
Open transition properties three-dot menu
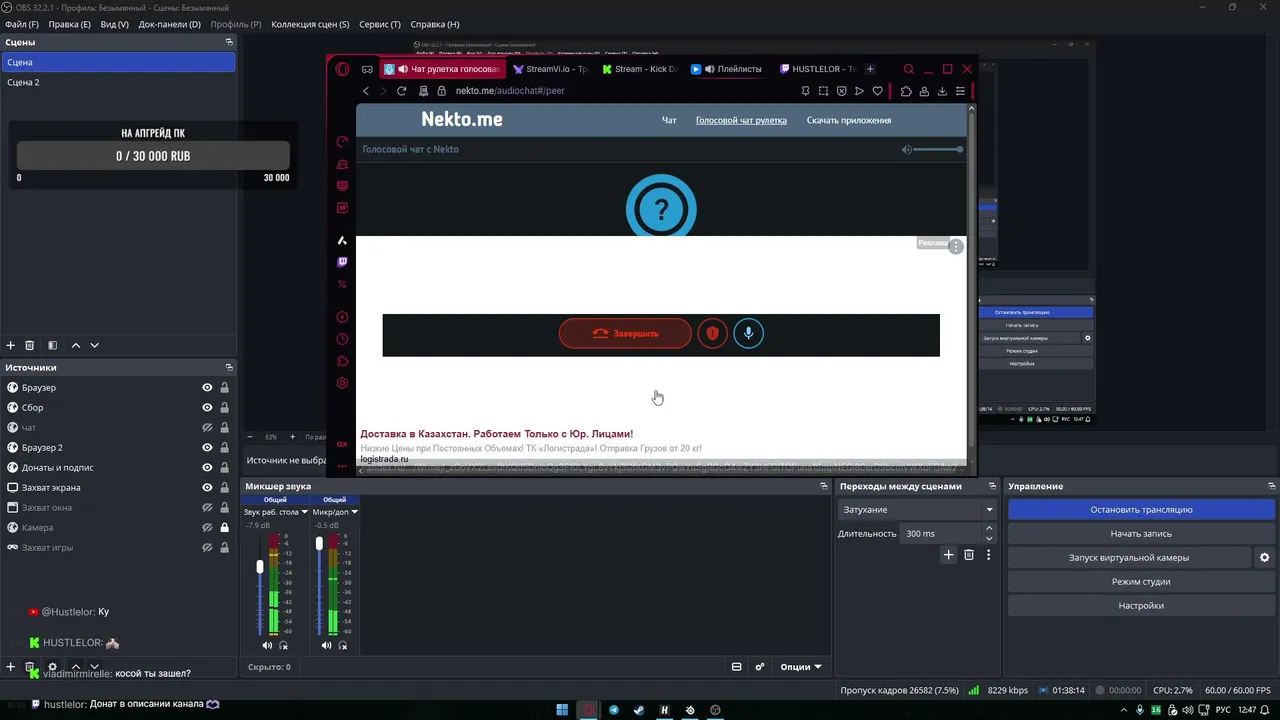[988, 555]
